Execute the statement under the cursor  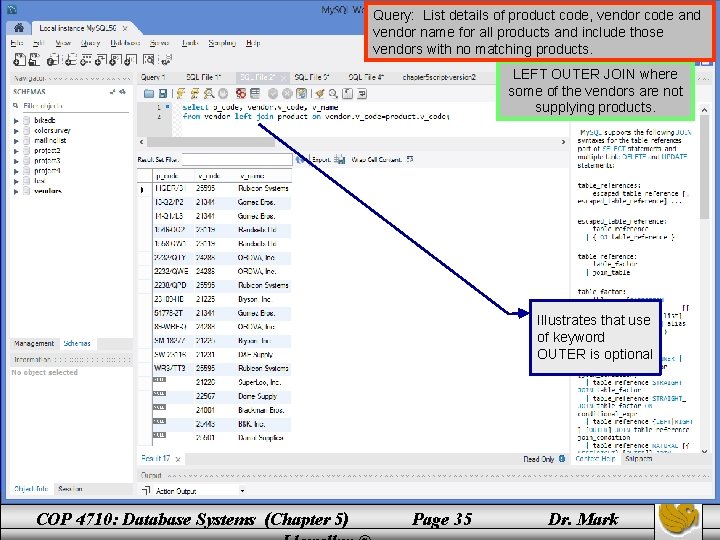(195, 94)
